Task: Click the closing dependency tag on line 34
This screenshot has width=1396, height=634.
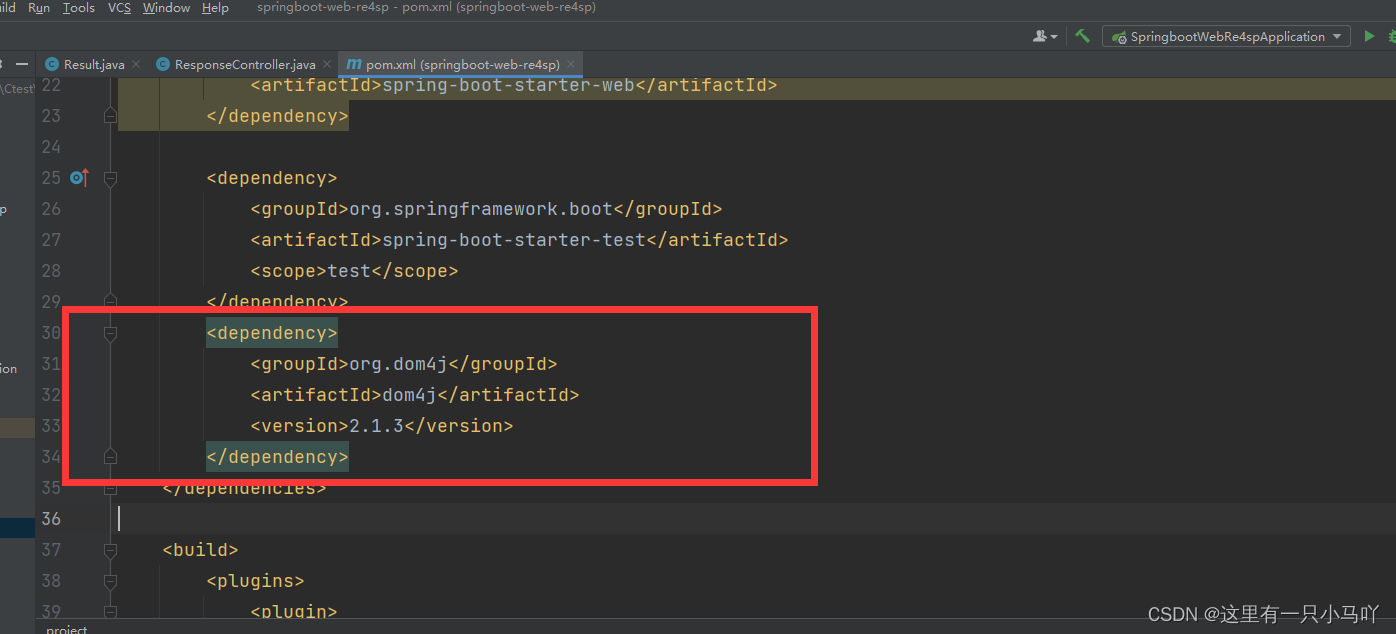Action: coord(277,456)
